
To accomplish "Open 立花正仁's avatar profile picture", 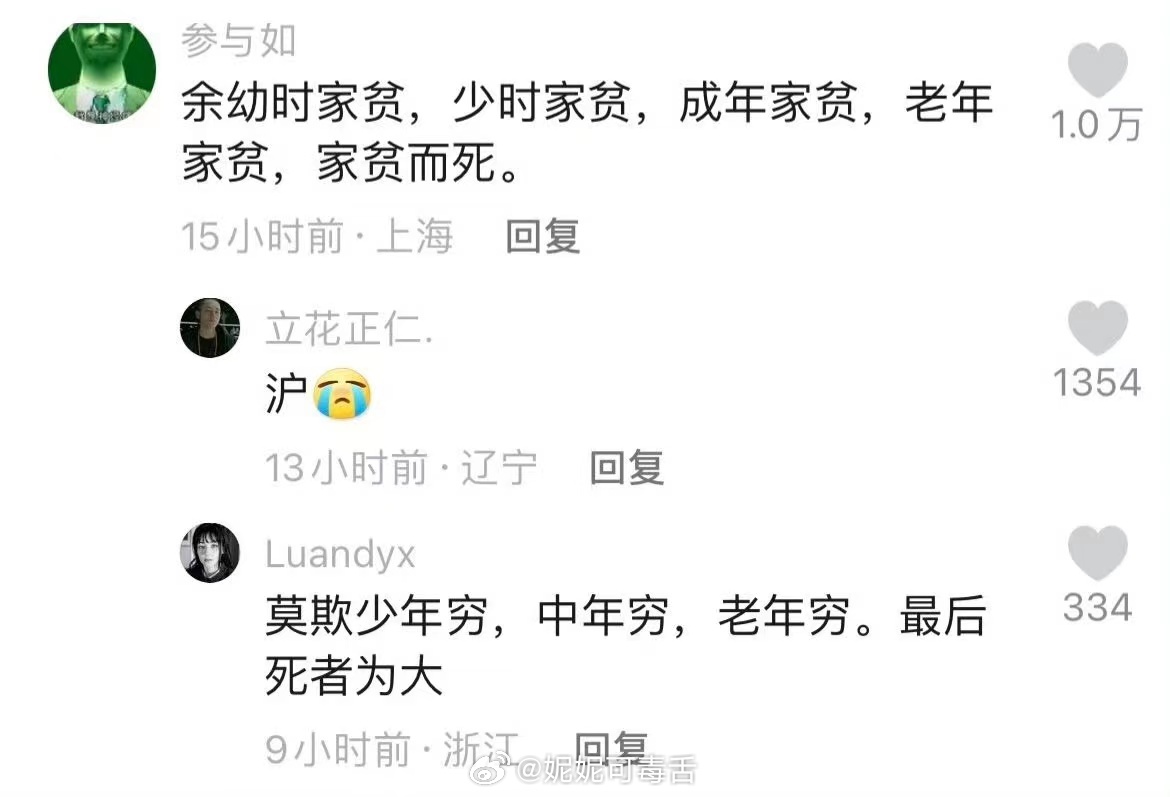I will click(210, 328).
